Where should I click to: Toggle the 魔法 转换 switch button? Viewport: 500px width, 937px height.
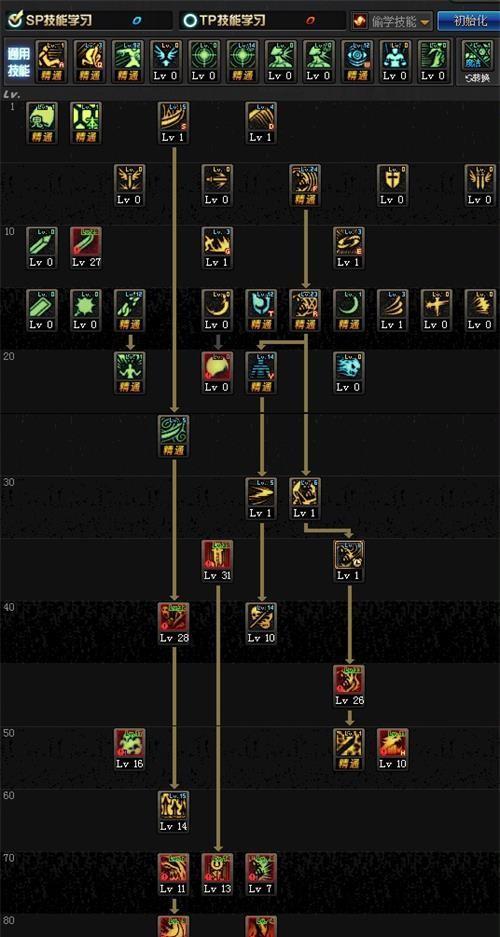coord(477,63)
